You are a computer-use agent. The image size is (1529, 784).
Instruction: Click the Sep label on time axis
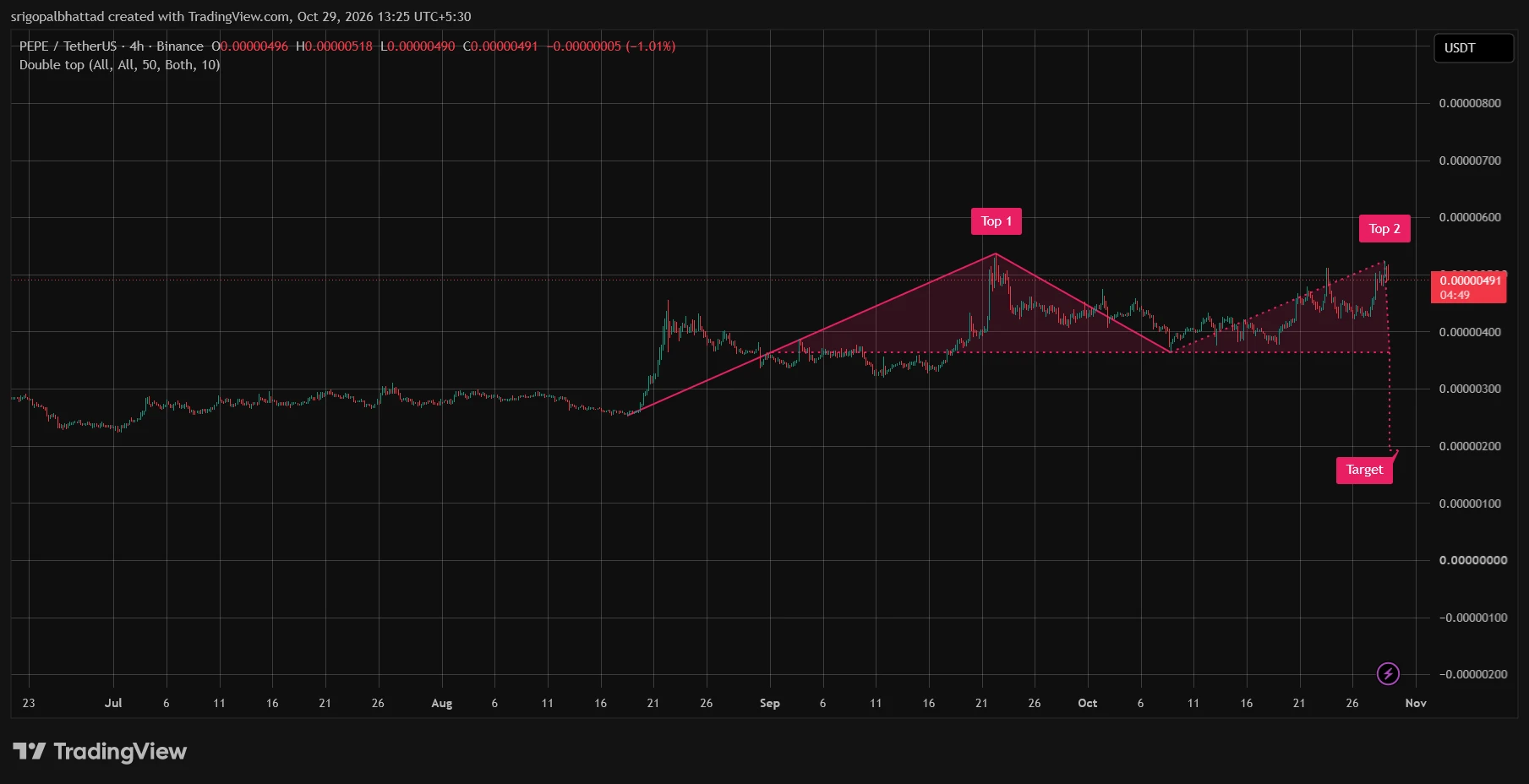tap(770, 703)
